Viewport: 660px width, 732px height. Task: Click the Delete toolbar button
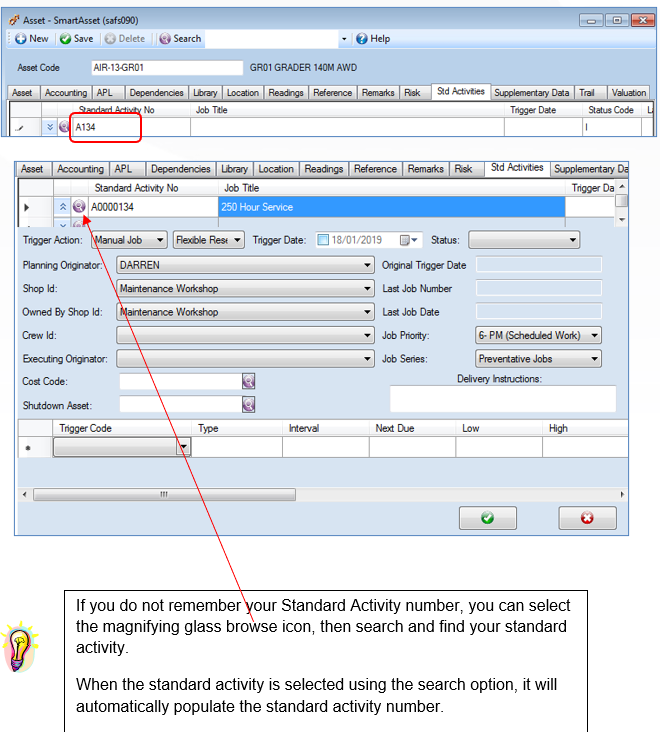tap(125, 39)
